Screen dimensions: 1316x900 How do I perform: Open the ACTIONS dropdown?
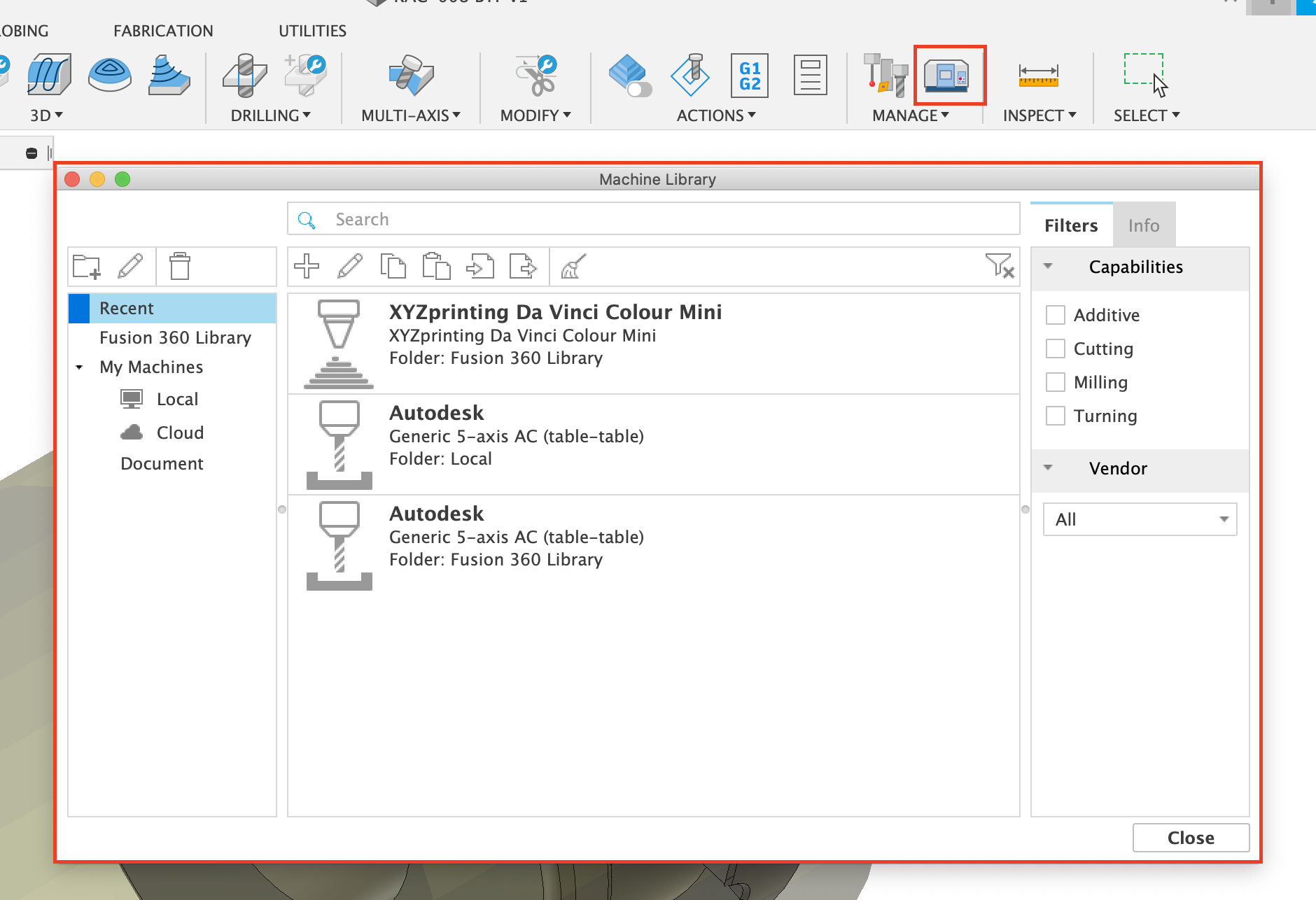pos(716,115)
